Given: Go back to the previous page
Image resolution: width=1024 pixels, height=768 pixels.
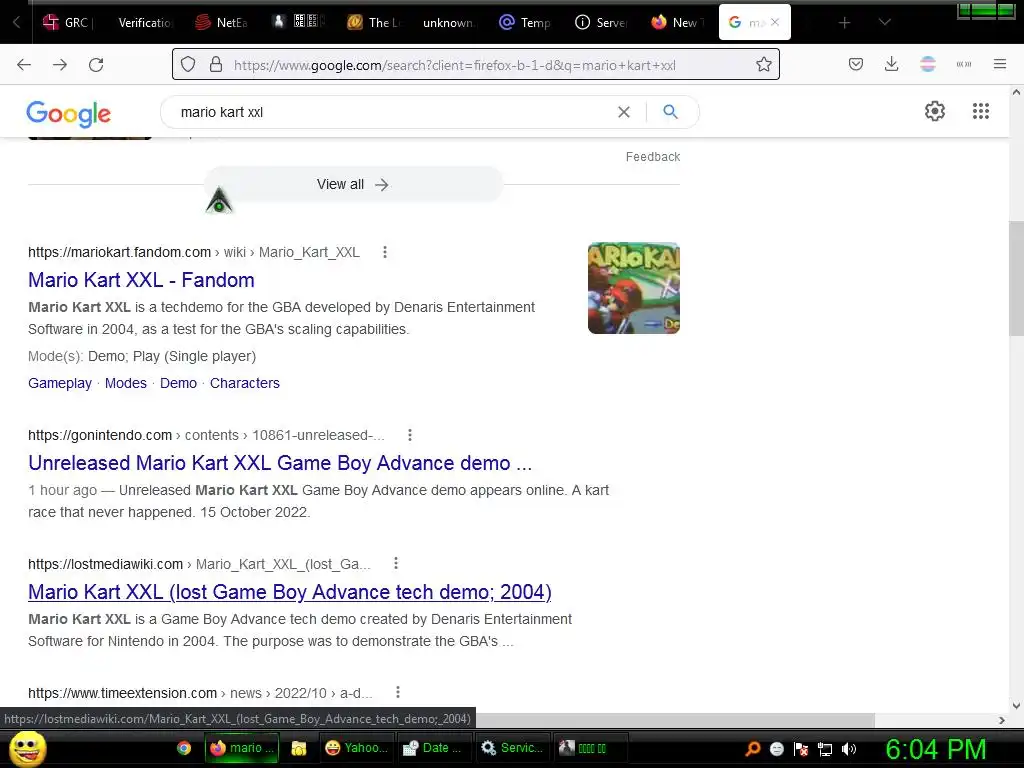Looking at the screenshot, I should click(x=24, y=65).
